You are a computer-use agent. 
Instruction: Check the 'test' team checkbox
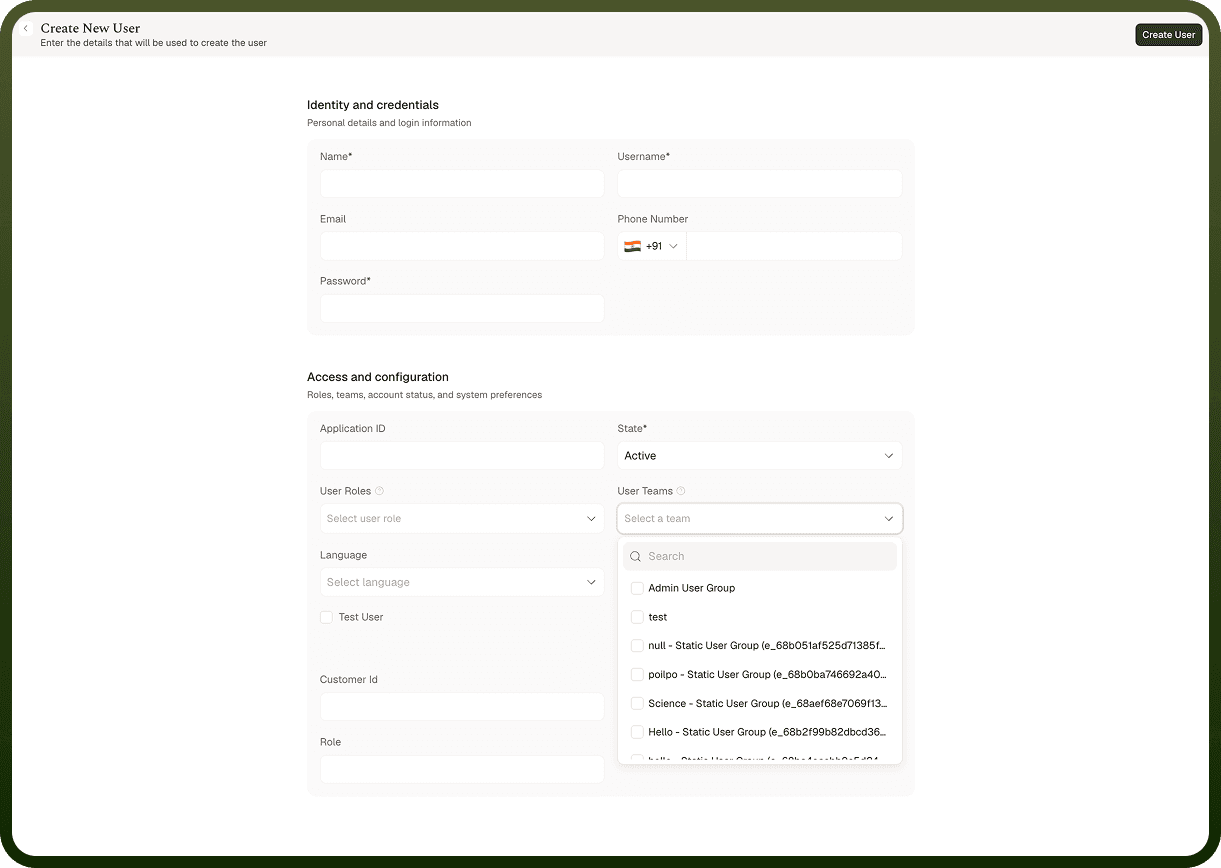click(x=637, y=617)
